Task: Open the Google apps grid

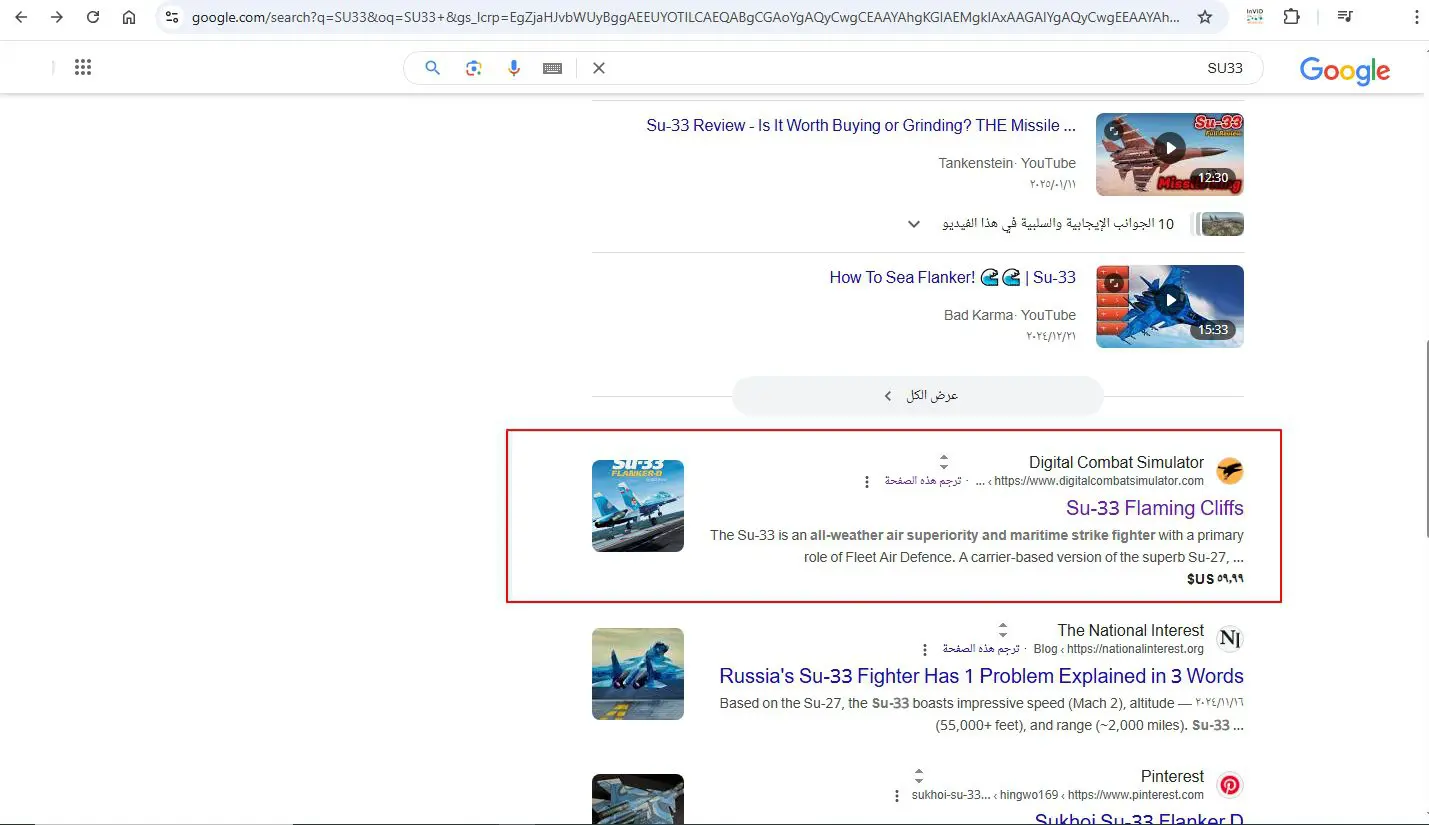Action: tap(83, 68)
